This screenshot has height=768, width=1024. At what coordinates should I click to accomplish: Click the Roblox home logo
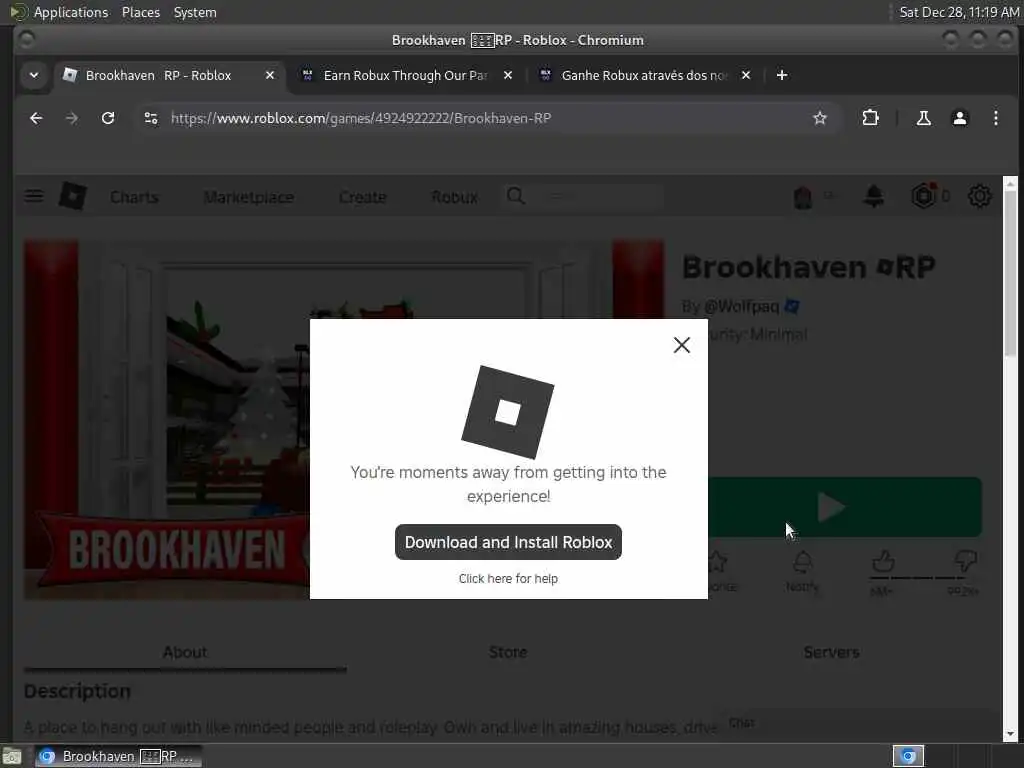point(72,196)
